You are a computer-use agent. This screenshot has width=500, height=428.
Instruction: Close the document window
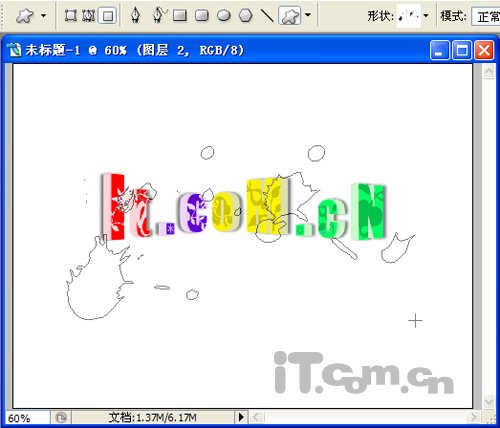[484, 50]
